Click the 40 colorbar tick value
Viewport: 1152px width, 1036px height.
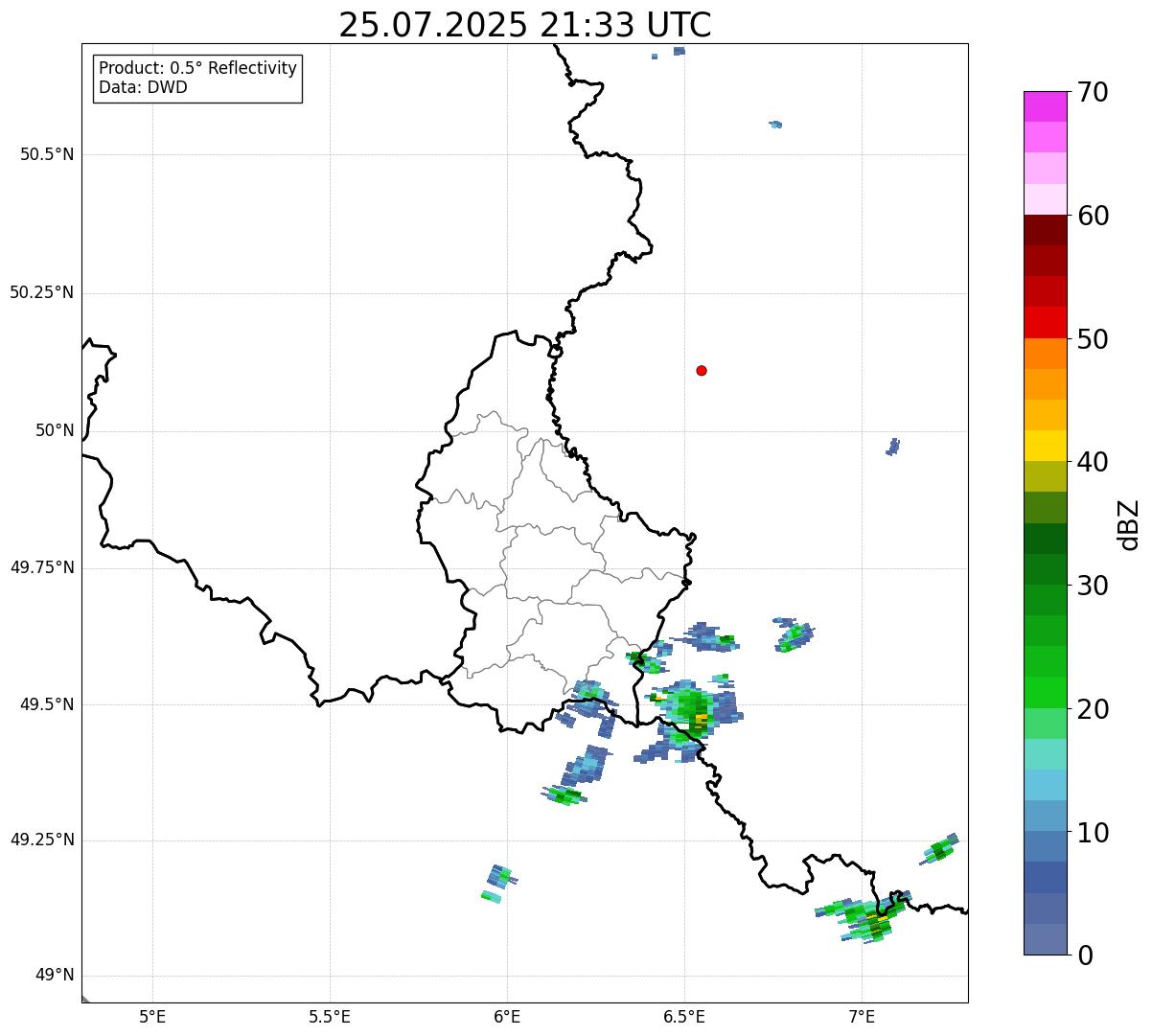[1093, 462]
